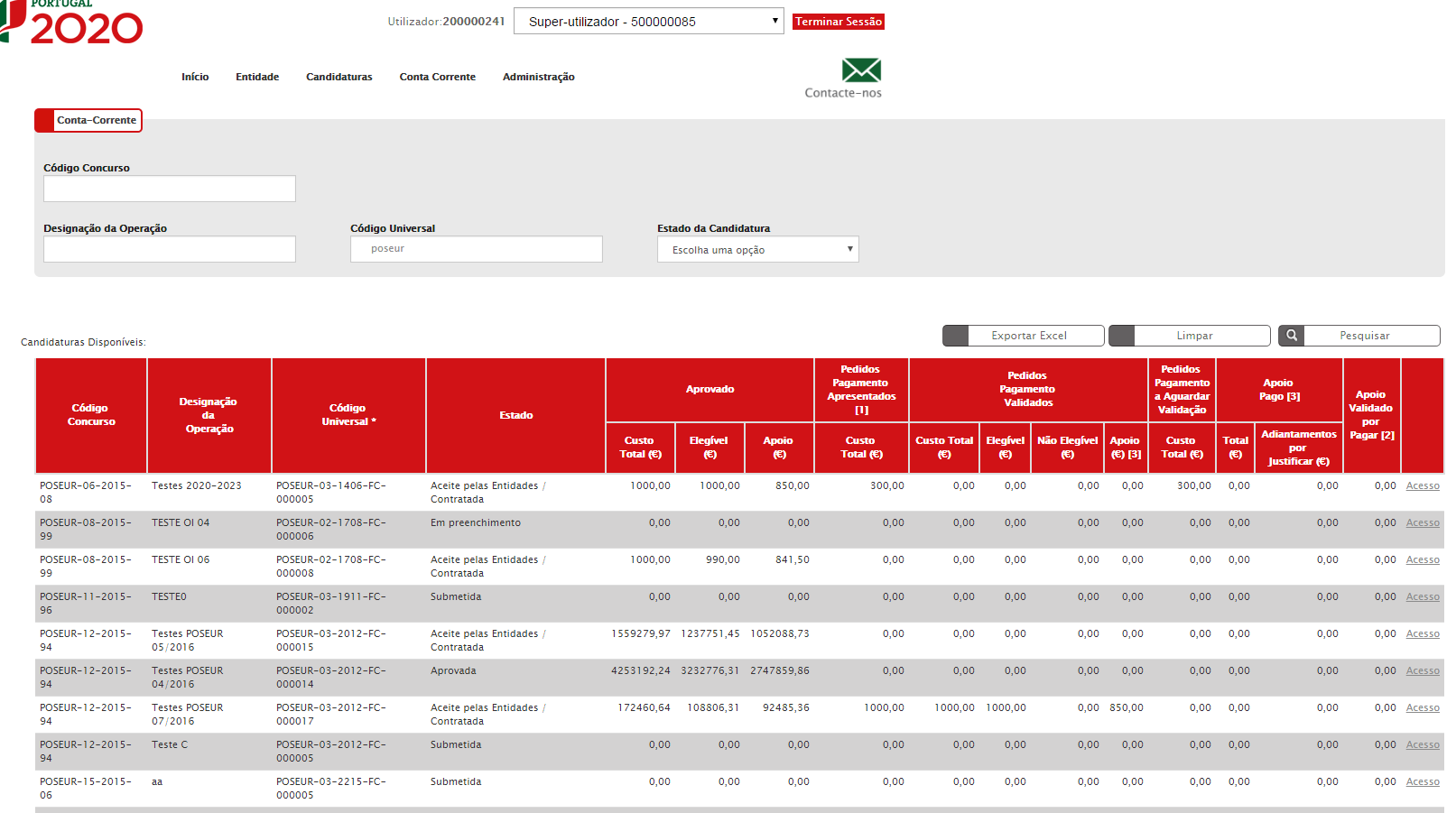This screenshot has height=813, width=1456.
Task: Click the 2747859,86 apoio value
Action: point(780,670)
